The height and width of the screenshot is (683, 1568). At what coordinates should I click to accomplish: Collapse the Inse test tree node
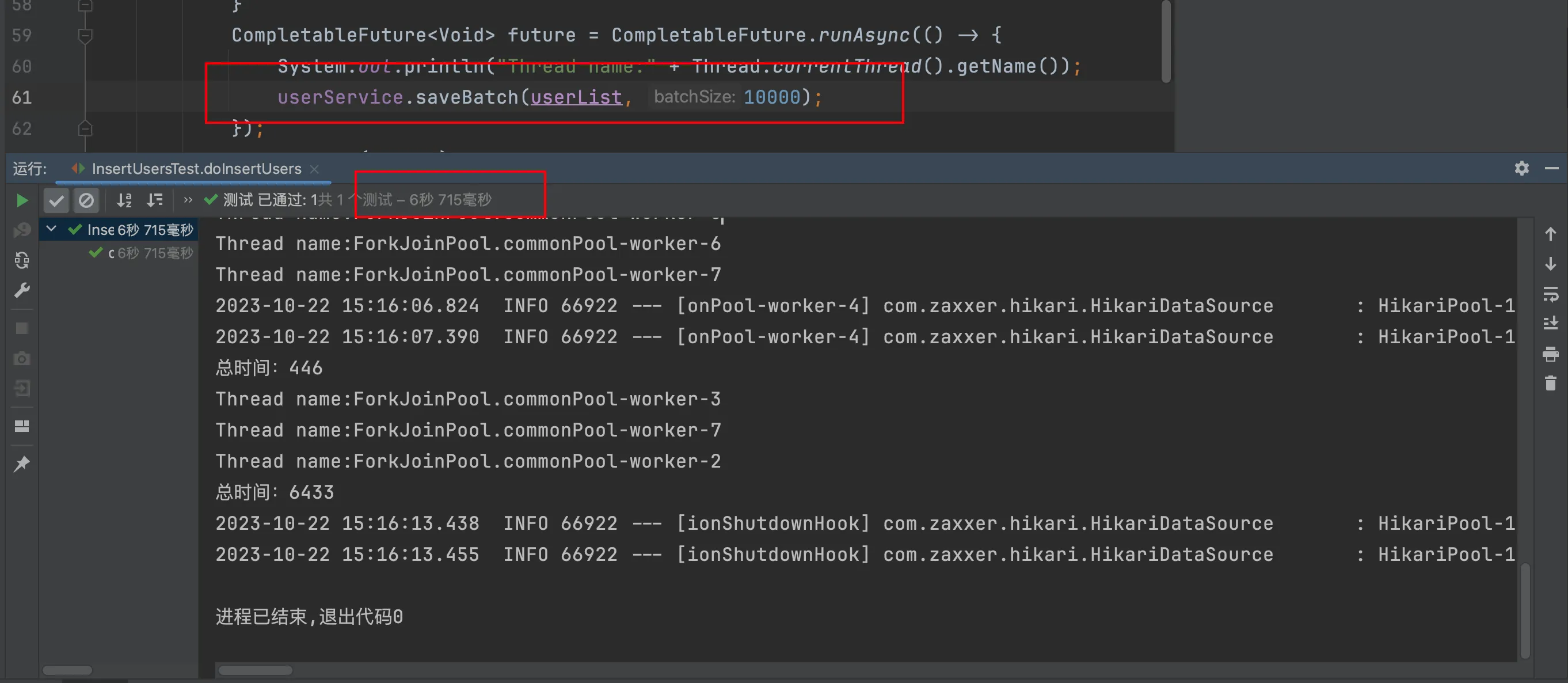[52, 229]
